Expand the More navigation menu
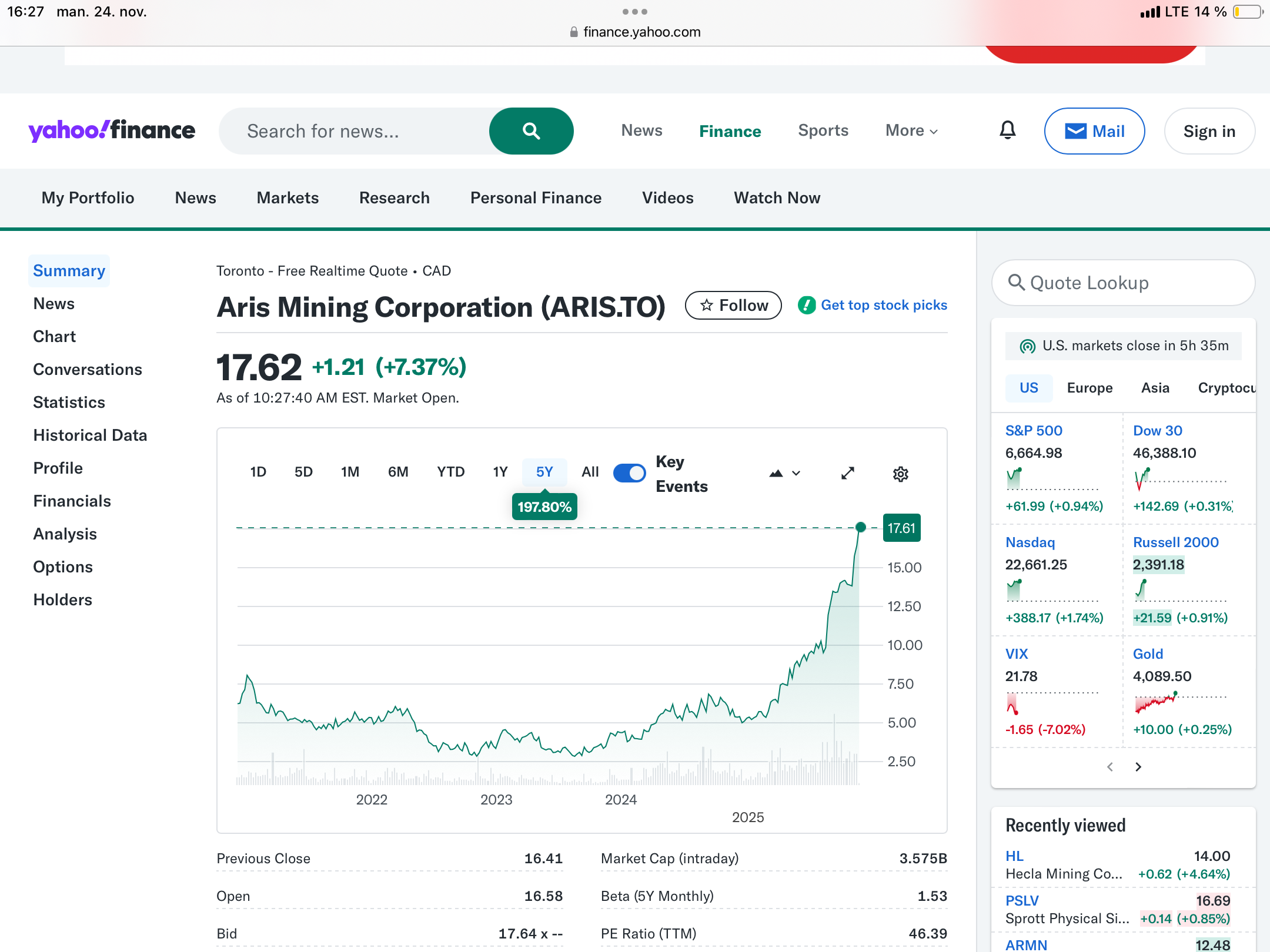Screen dimensions: 1270x952 point(911,130)
